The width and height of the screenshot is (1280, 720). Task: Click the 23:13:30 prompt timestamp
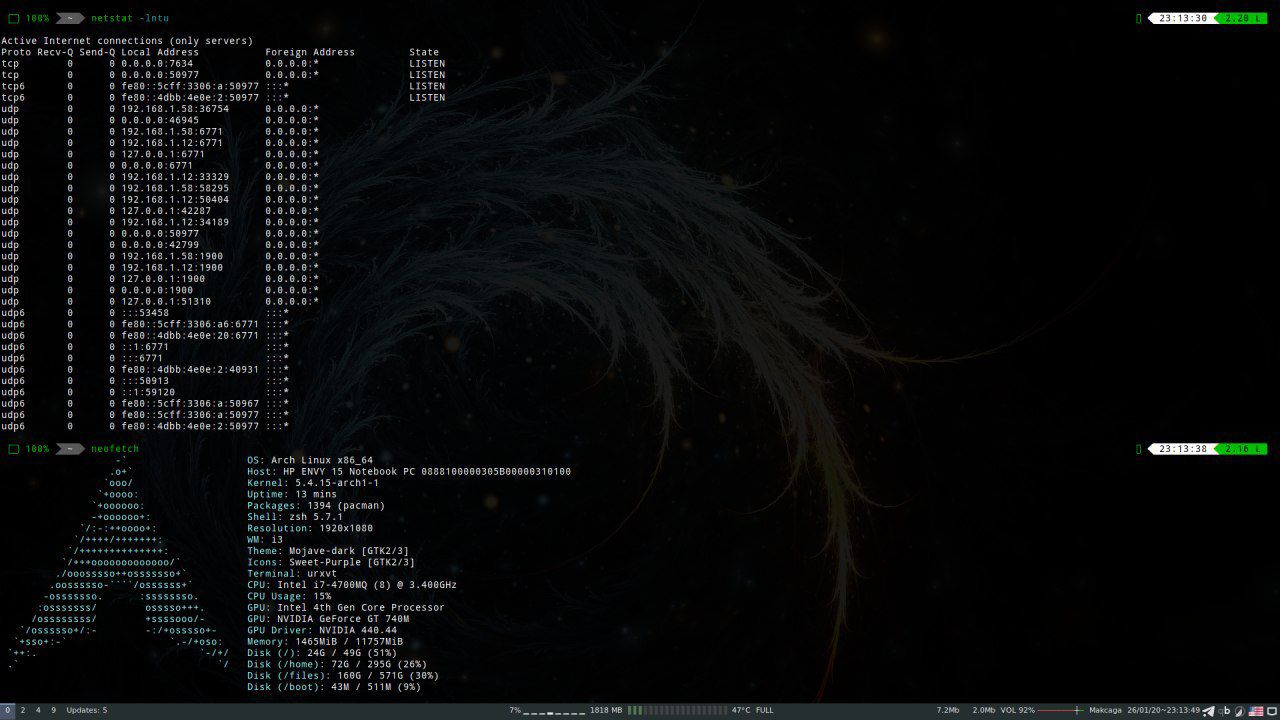[1183, 18]
